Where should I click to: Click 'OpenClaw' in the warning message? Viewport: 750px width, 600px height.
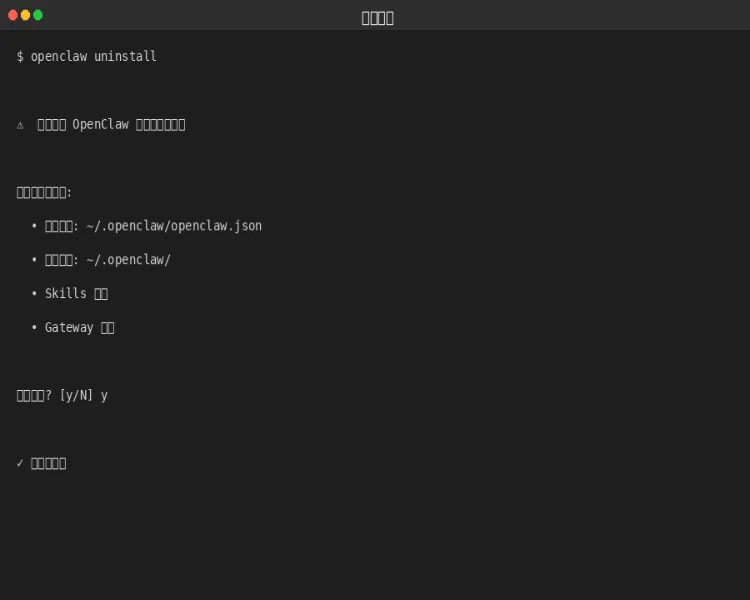coord(100,125)
